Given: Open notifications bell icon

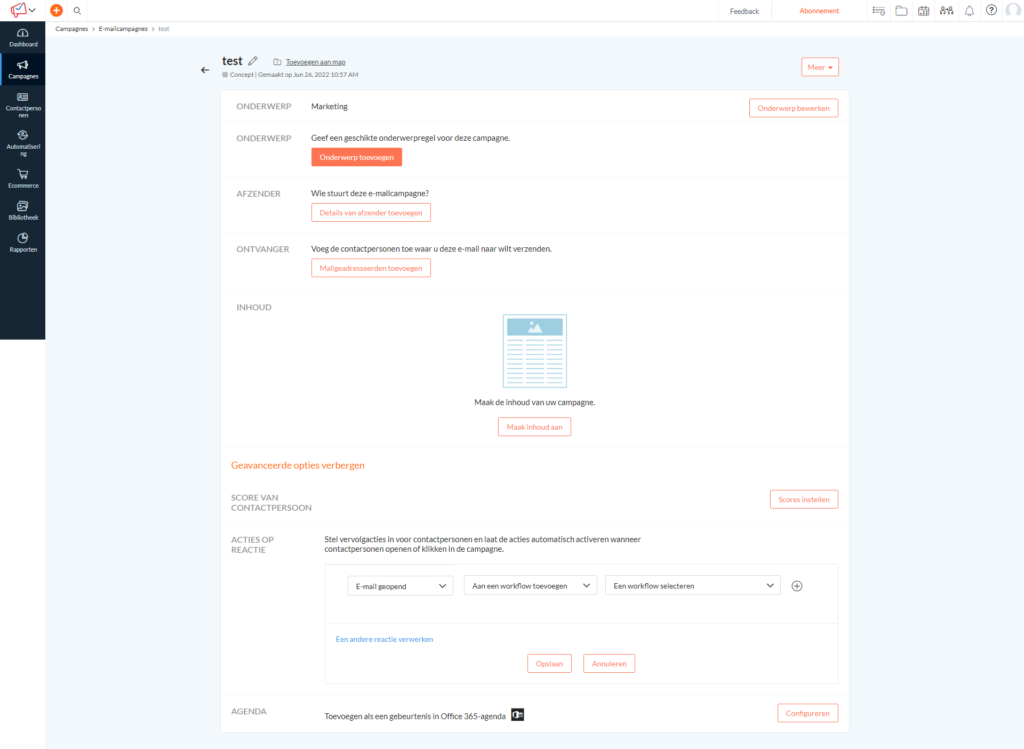Looking at the screenshot, I should tap(969, 10).
